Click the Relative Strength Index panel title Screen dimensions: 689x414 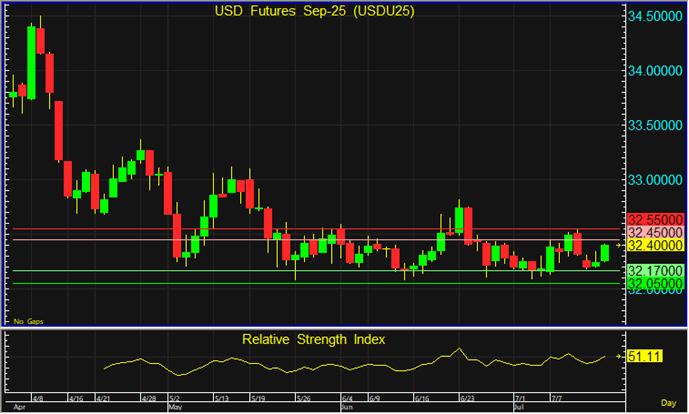tap(314, 339)
